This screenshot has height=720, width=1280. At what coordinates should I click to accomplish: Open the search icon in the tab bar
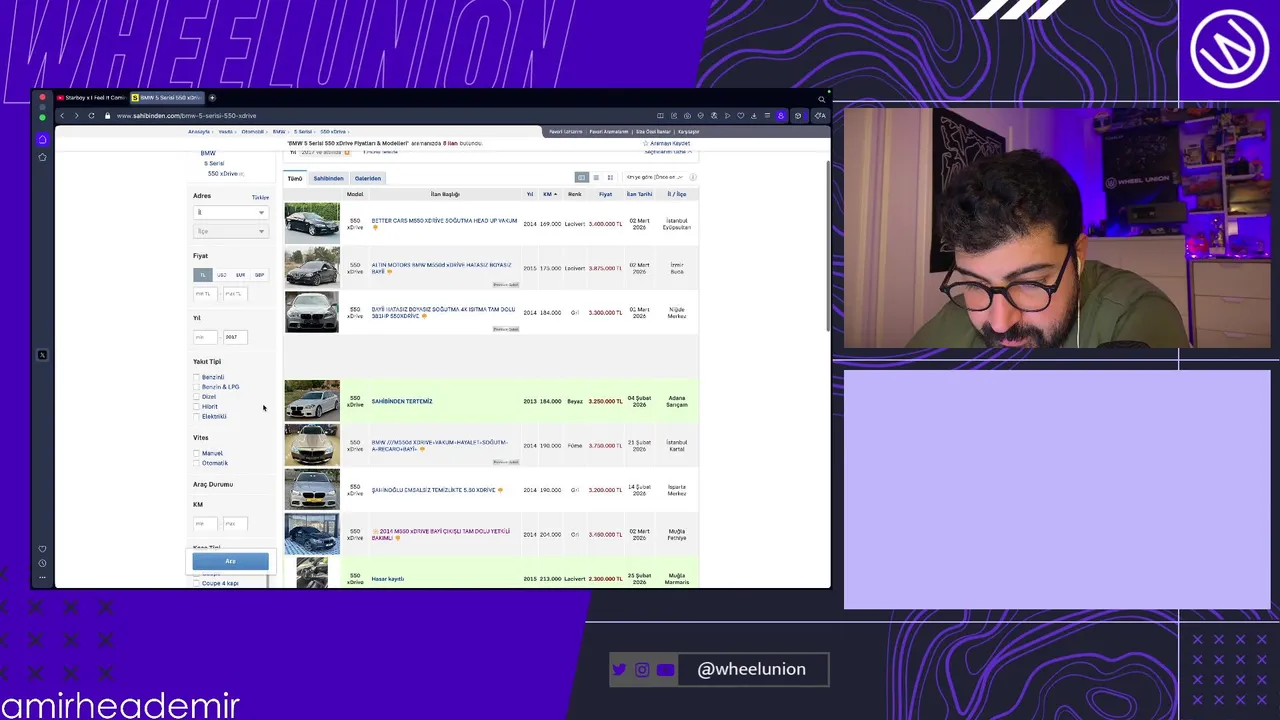click(x=821, y=99)
